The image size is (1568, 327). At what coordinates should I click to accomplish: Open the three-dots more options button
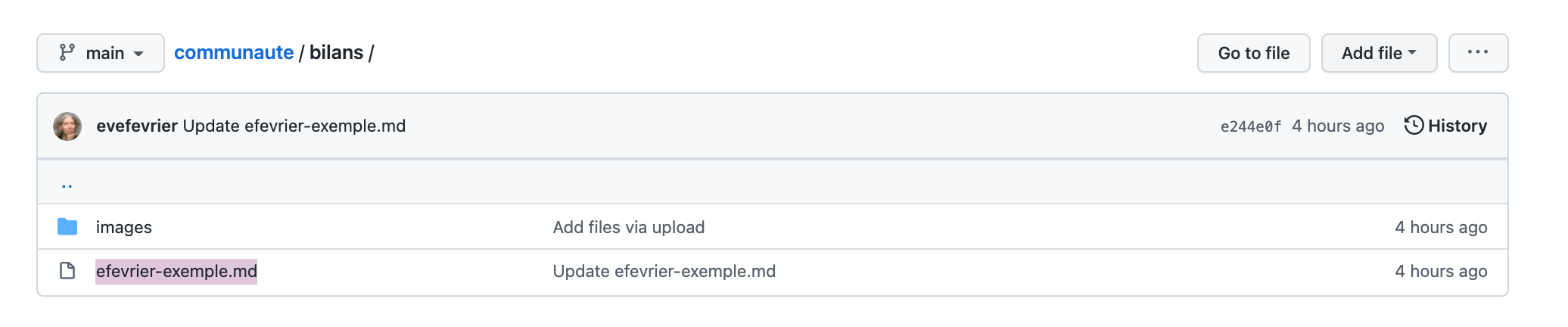[1477, 52]
